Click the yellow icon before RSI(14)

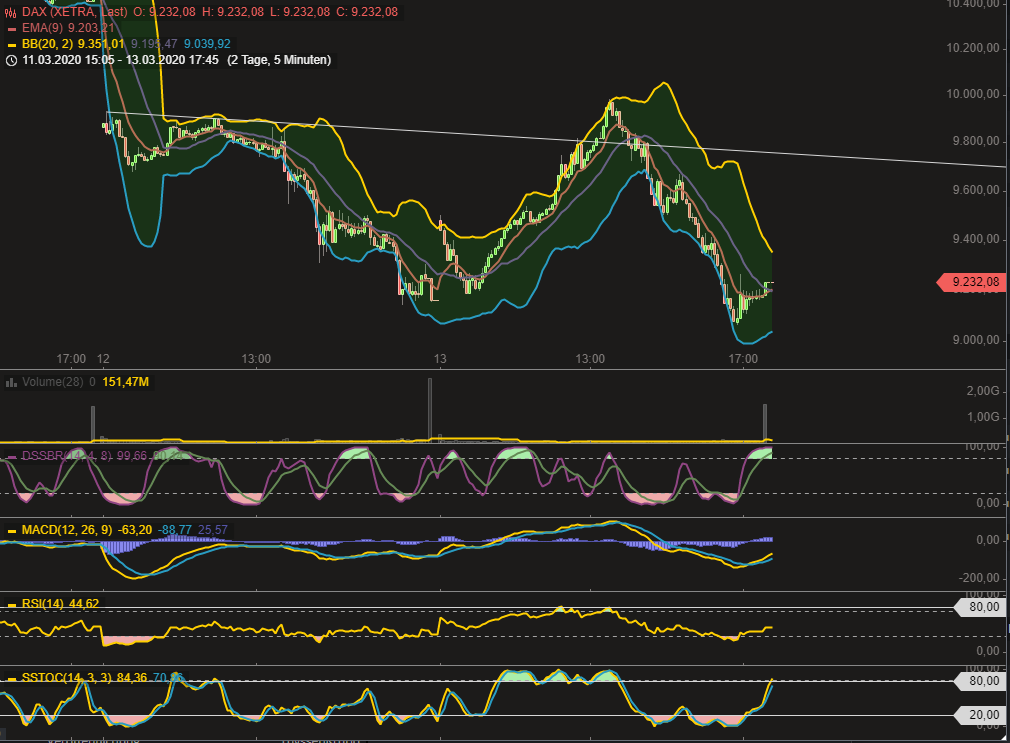click(x=11, y=605)
